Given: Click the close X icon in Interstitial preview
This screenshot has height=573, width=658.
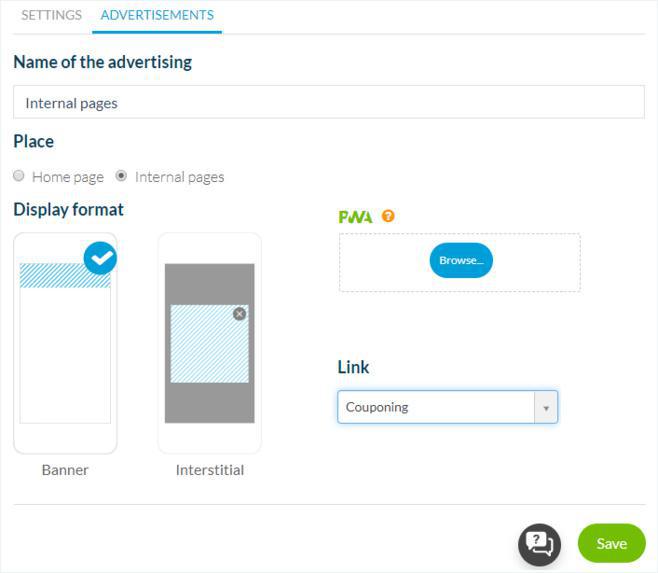Looking at the screenshot, I should 239,314.
